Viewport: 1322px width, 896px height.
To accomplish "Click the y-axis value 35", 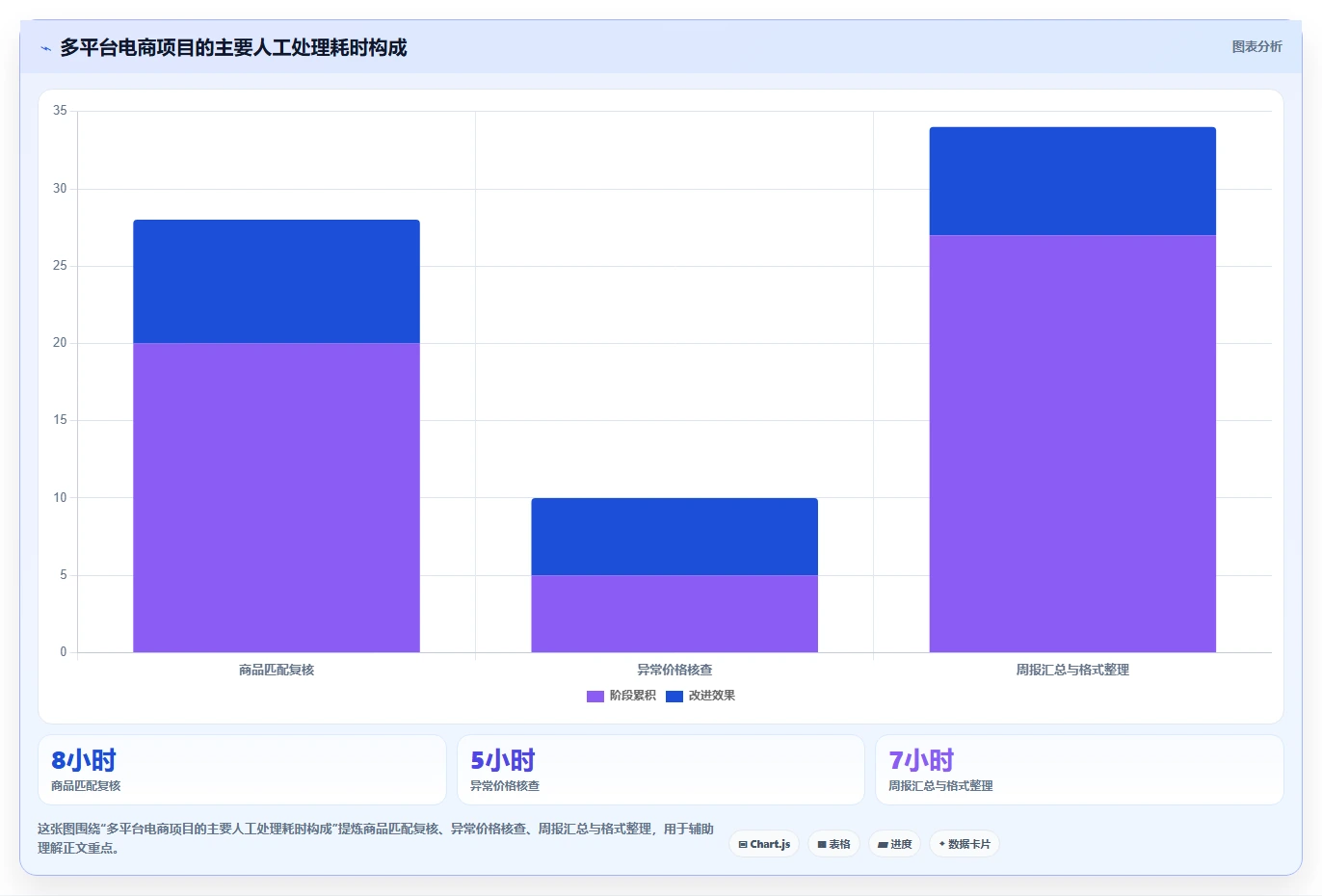I will click(60, 111).
